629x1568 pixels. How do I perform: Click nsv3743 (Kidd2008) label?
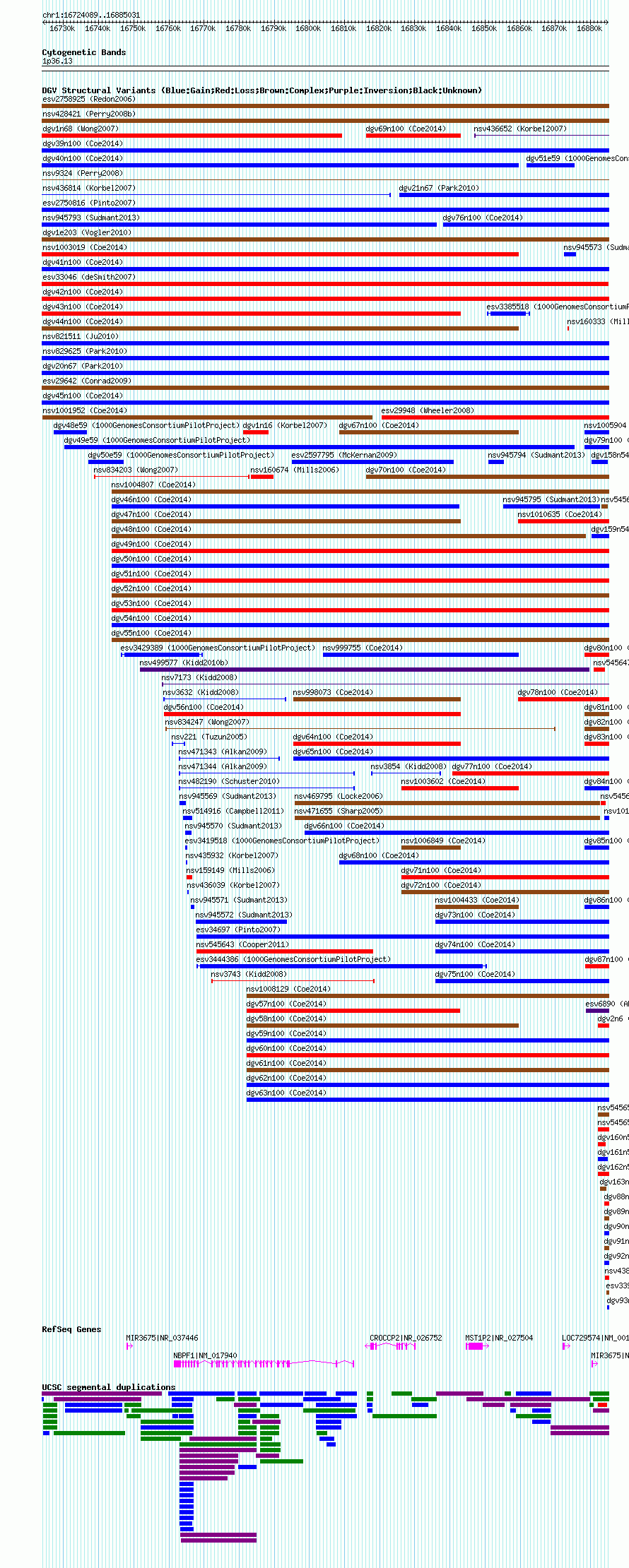249,975
